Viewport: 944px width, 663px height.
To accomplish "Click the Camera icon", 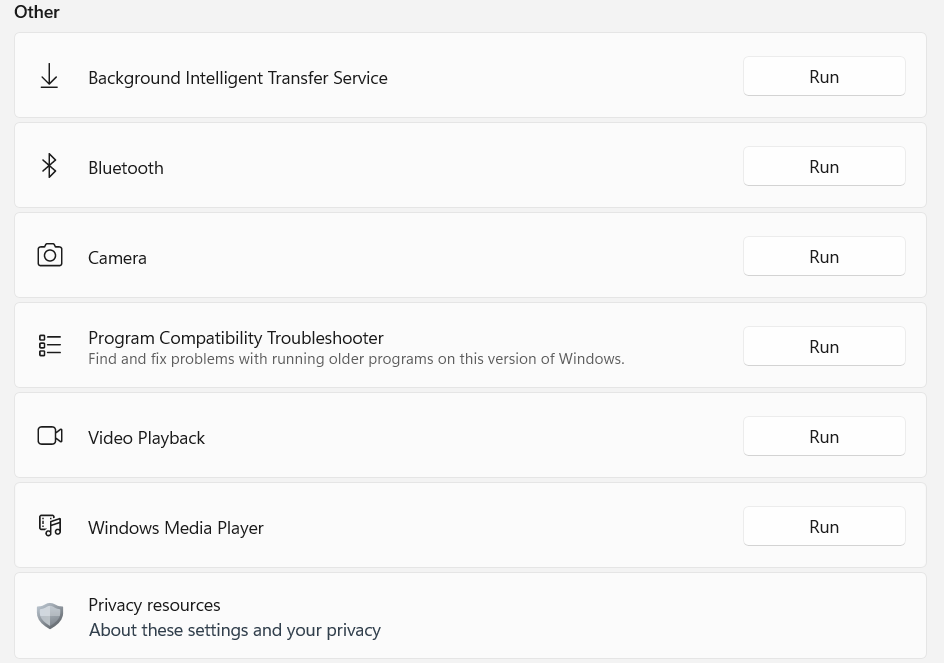I will coord(50,256).
